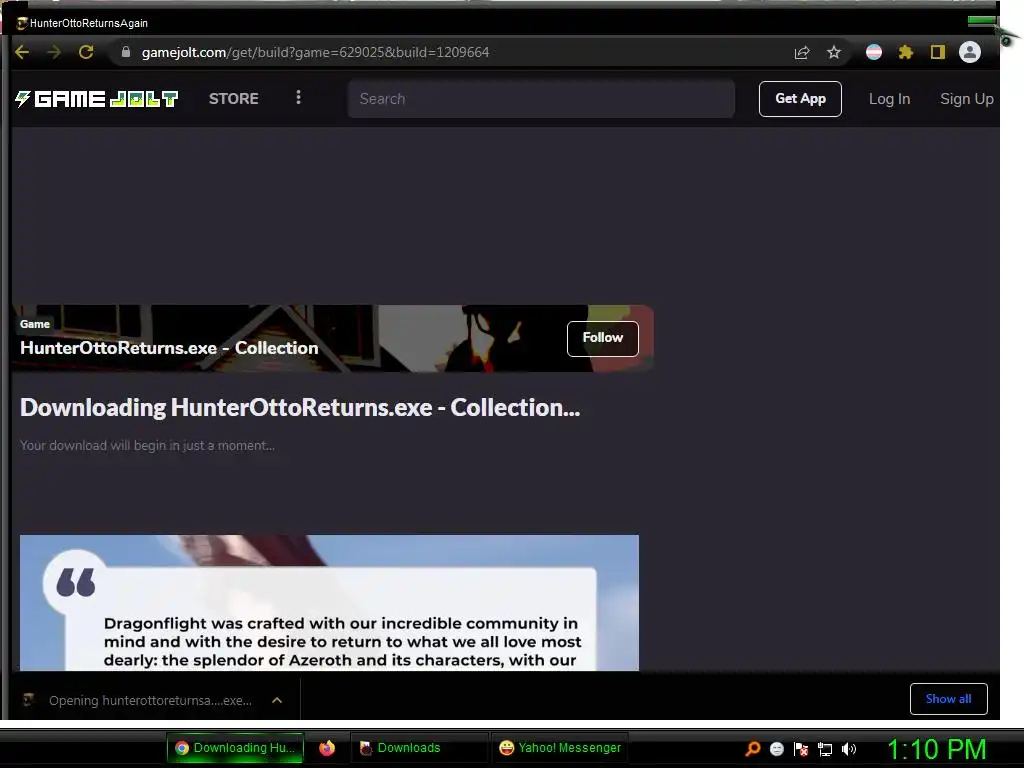Click the flag with red X tray icon
This screenshot has height=768, width=1024.
(801, 749)
